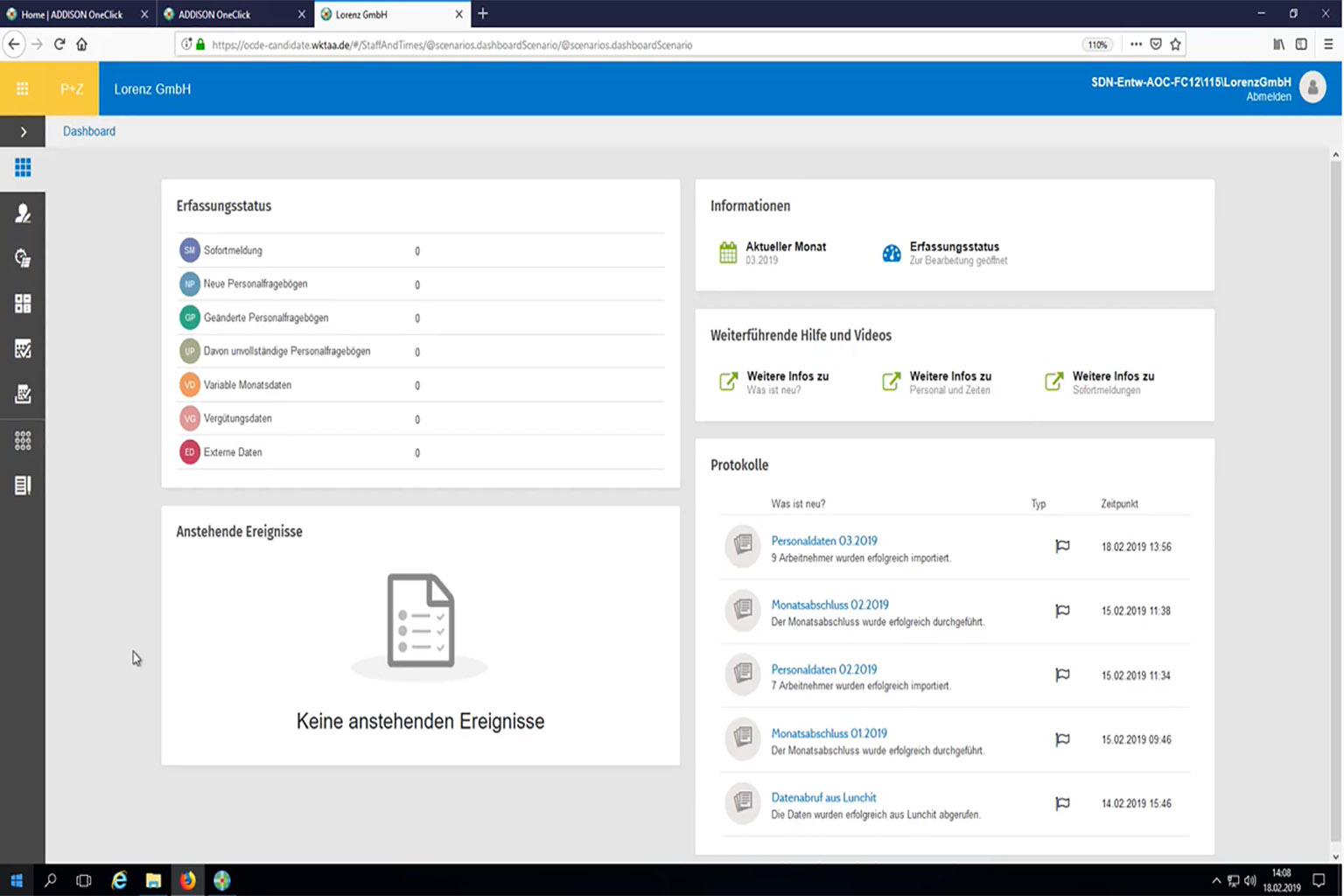Open Firefox three-dot page actions menu

pos(1136,45)
